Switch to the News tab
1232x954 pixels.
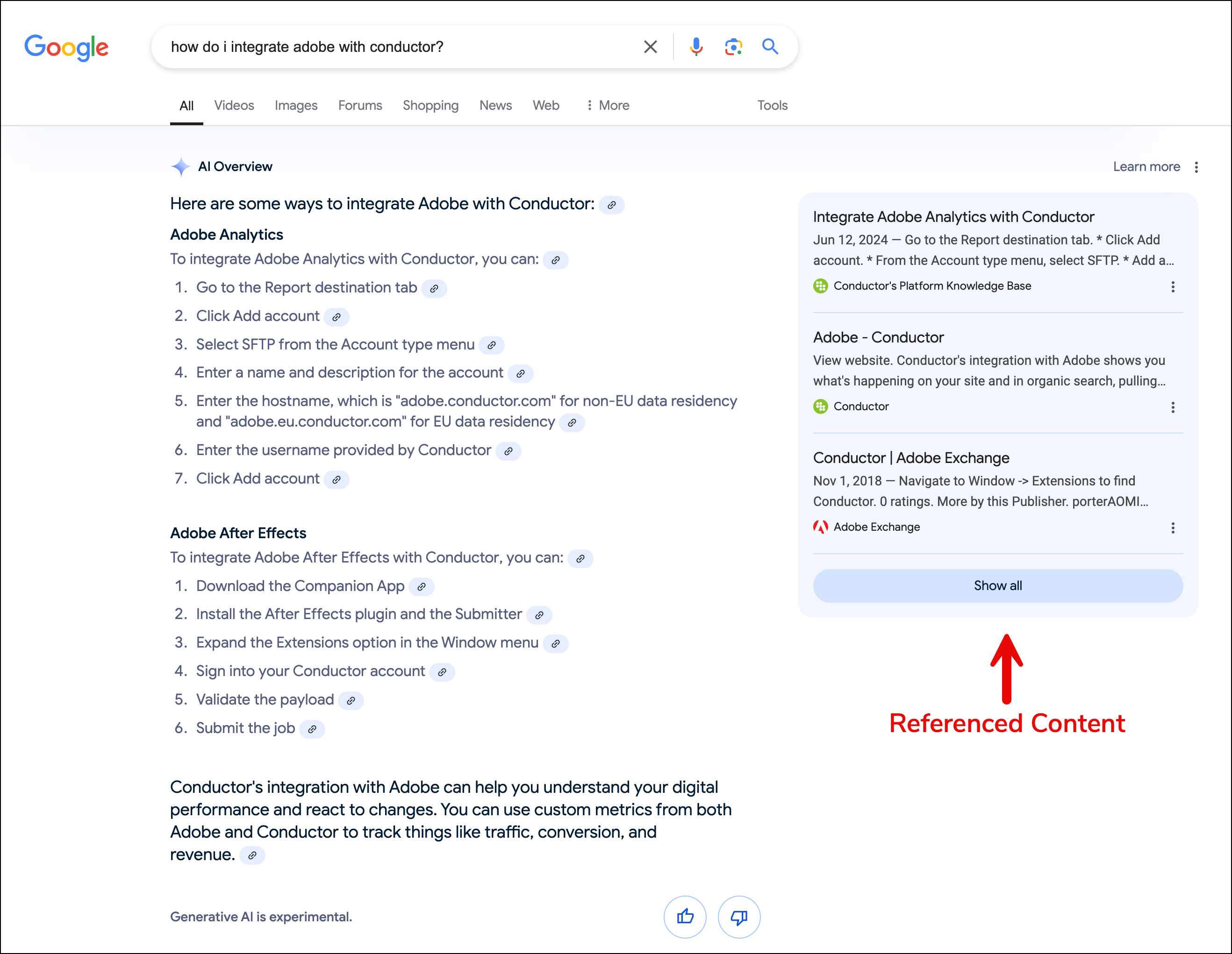(x=495, y=106)
